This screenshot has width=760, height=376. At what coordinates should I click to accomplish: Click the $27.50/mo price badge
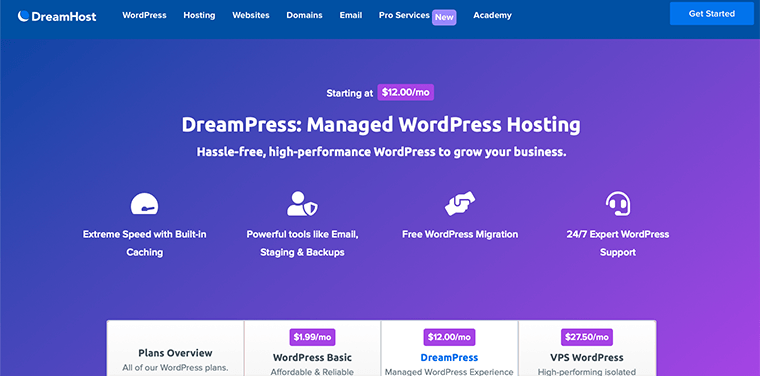(587, 337)
